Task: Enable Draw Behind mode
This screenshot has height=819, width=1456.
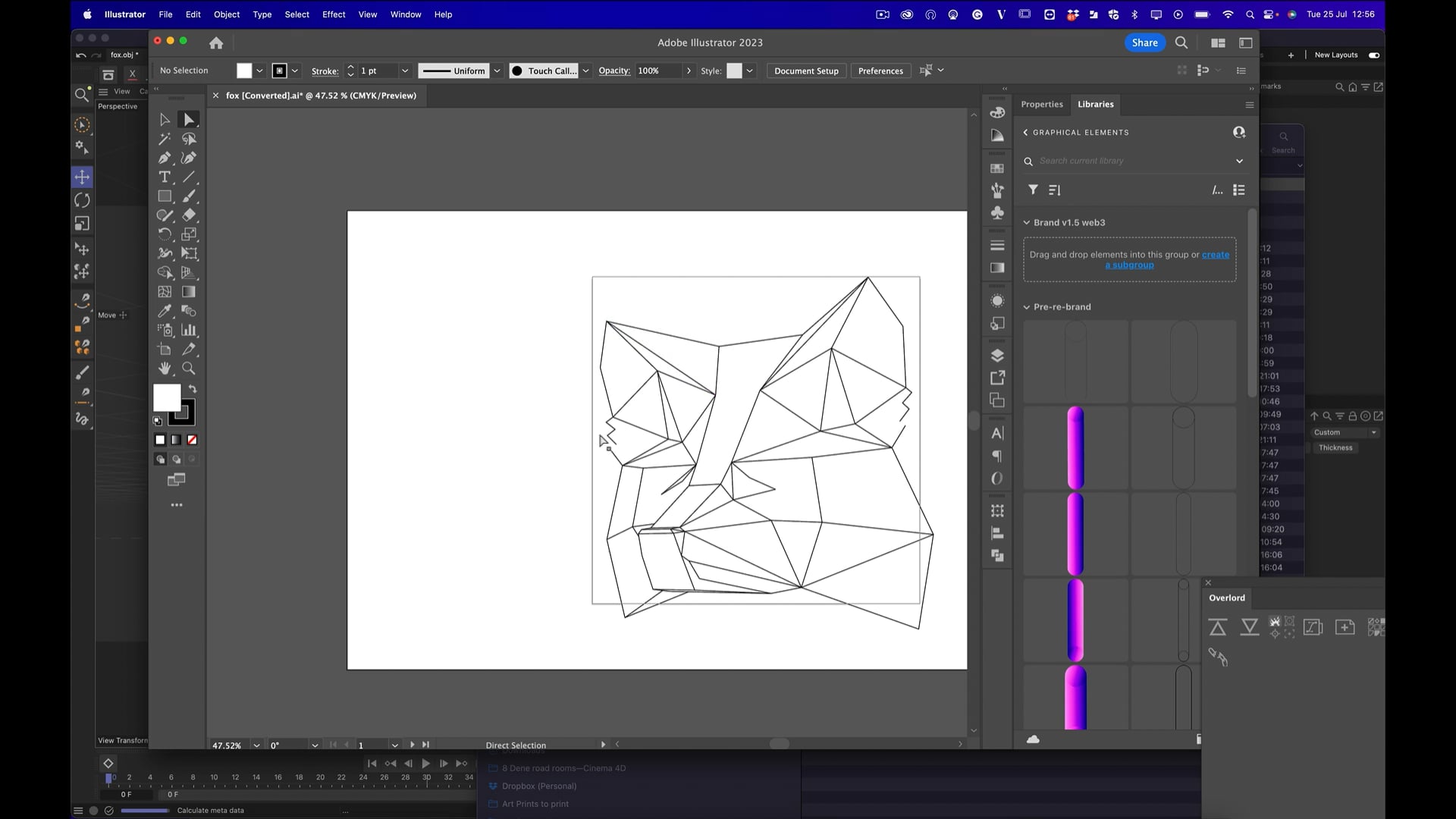Action: point(176,460)
